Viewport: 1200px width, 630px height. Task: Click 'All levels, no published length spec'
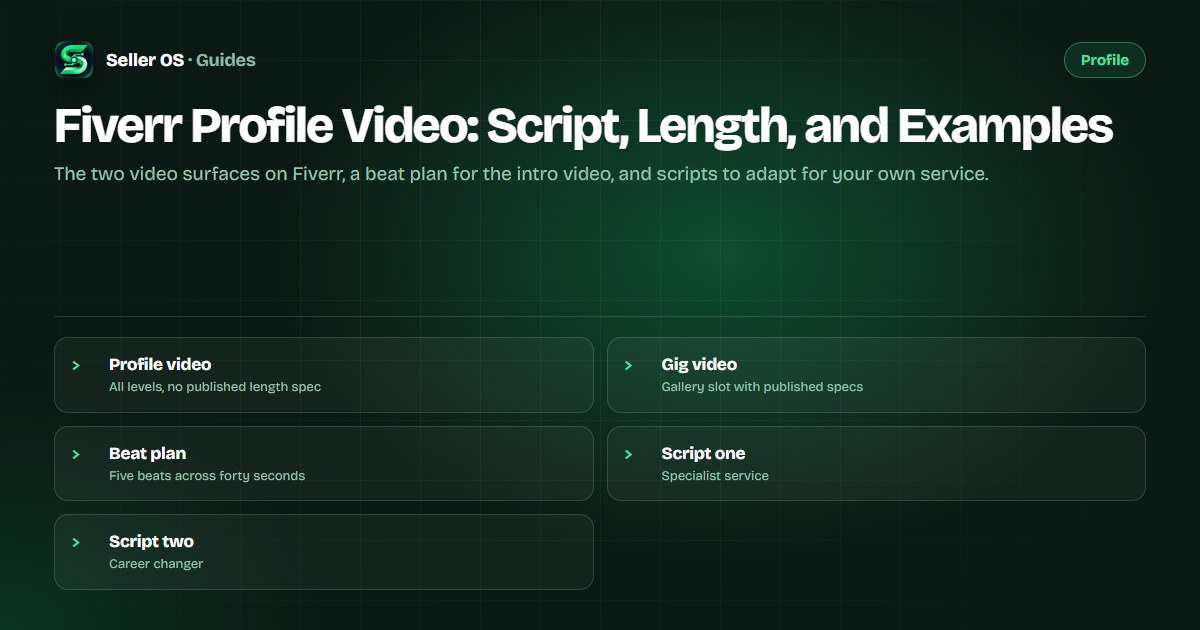215,387
